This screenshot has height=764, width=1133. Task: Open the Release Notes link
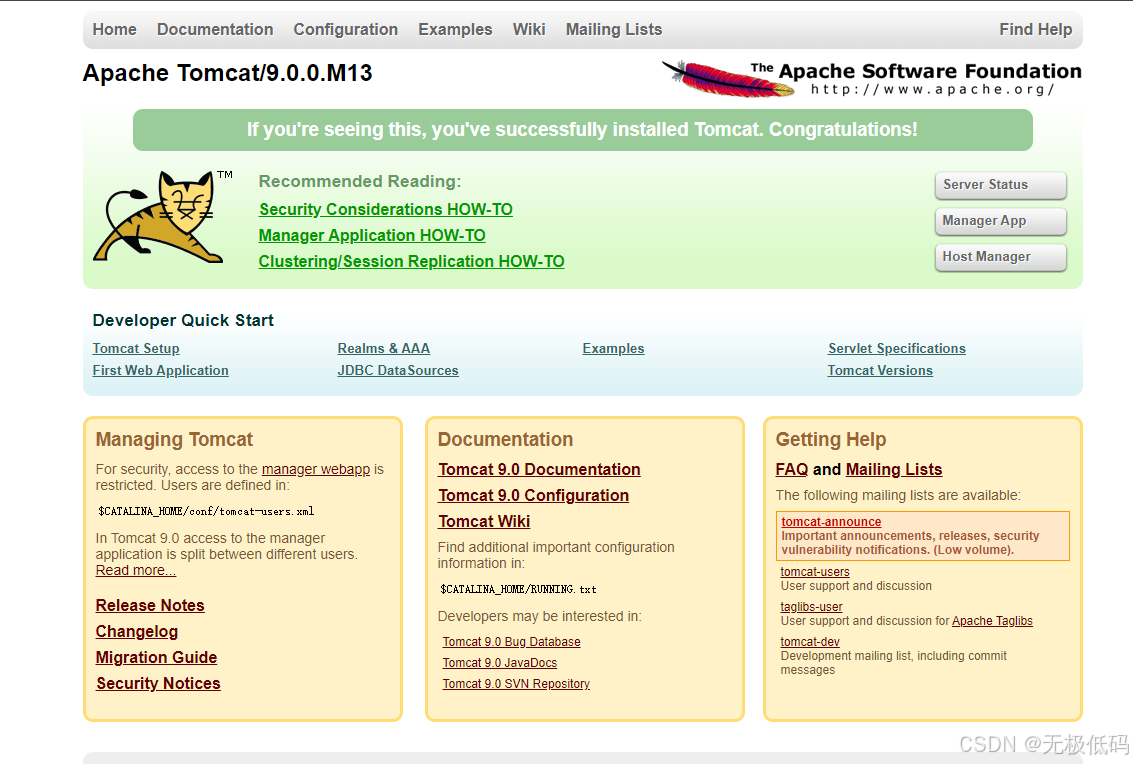pyautogui.click(x=150, y=606)
